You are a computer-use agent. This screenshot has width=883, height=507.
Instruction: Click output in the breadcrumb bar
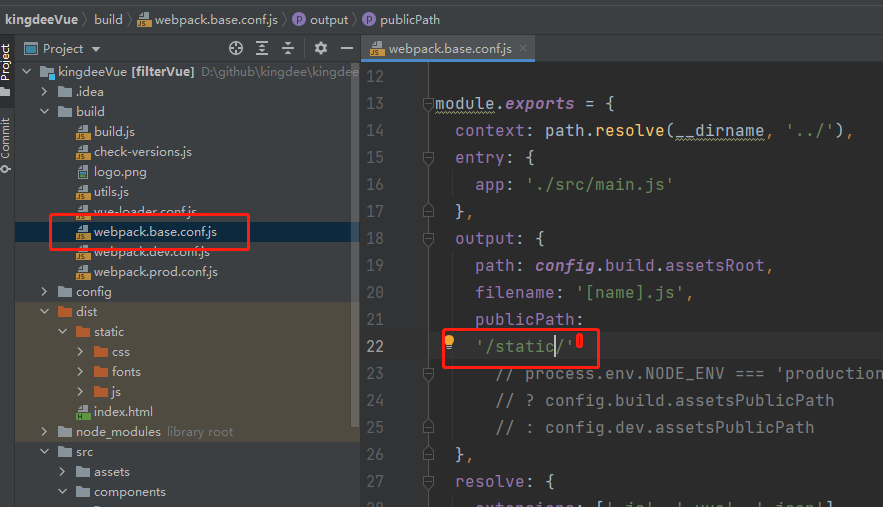point(321,20)
